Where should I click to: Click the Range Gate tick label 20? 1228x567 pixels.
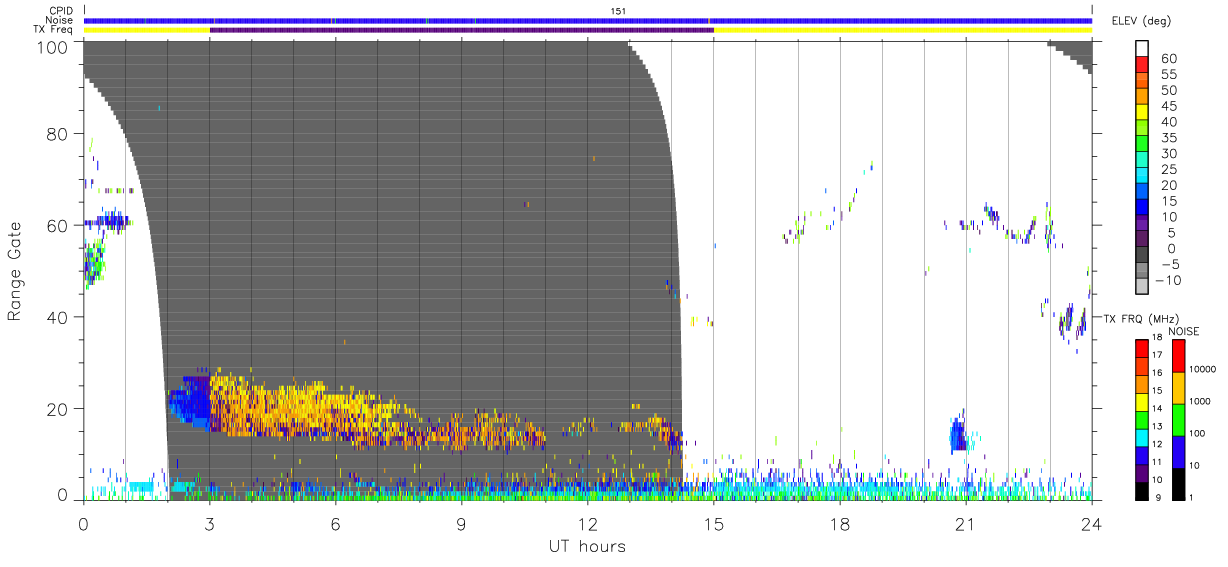tap(57, 409)
